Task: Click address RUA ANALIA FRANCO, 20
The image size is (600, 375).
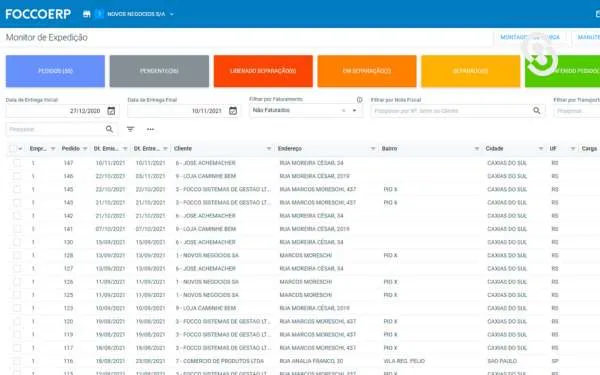Action: click(x=311, y=361)
